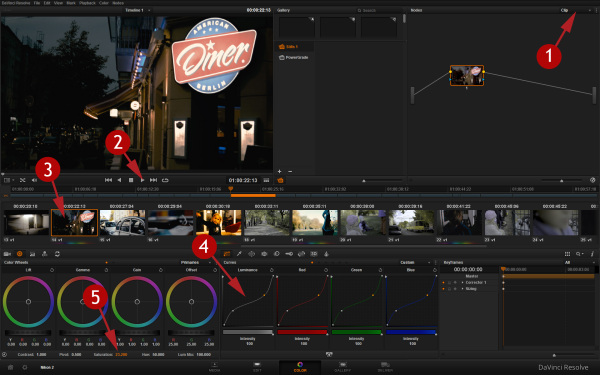Open the Primaries mode dropdown

(x=195, y=262)
